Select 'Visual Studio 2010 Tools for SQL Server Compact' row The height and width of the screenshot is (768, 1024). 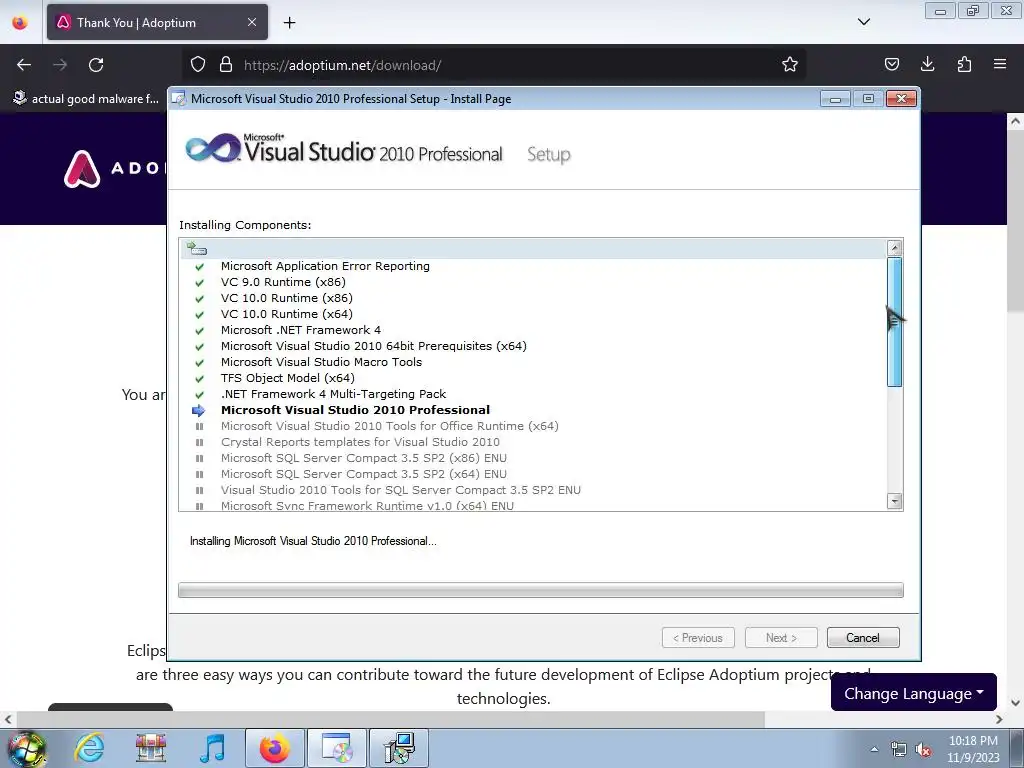pyautogui.click(x=400, y=490)
